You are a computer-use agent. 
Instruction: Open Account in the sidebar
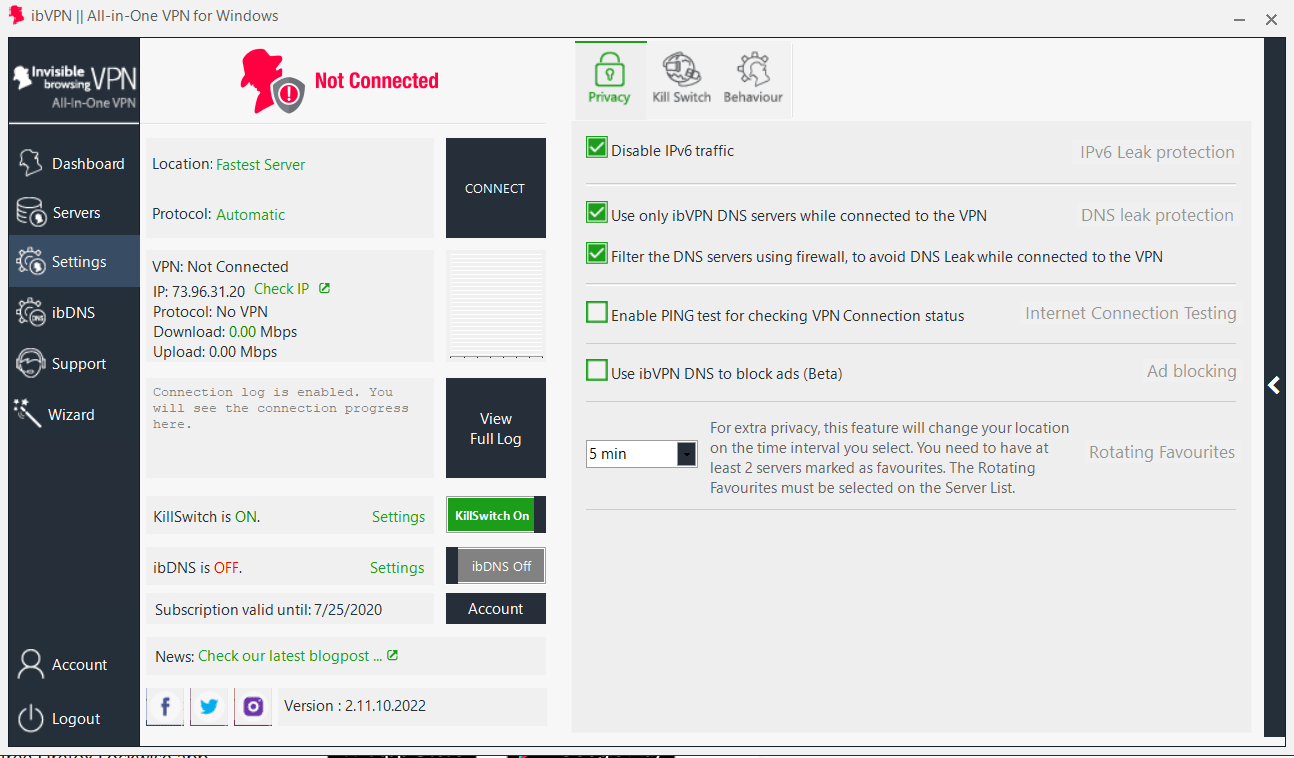tap(74, 664)
